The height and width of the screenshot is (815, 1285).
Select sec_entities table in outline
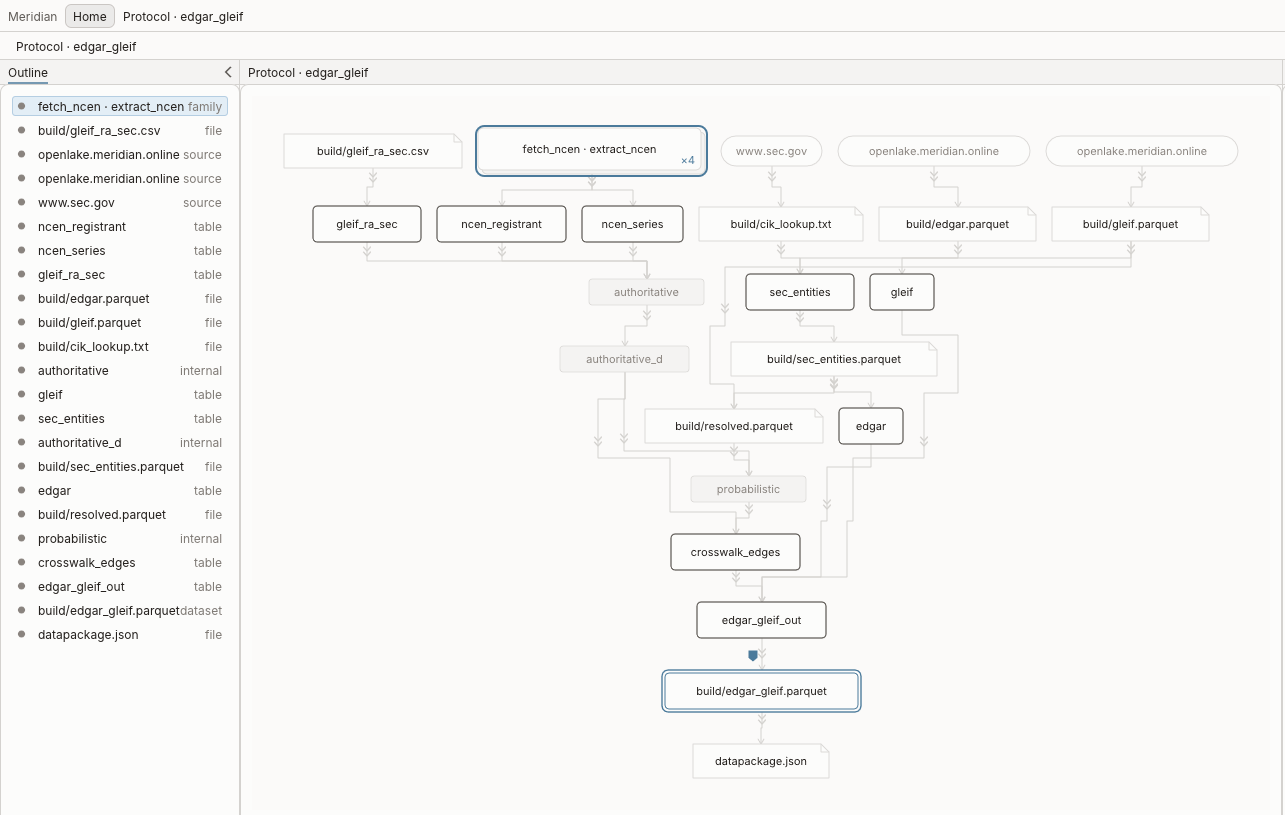click(120, 419)
